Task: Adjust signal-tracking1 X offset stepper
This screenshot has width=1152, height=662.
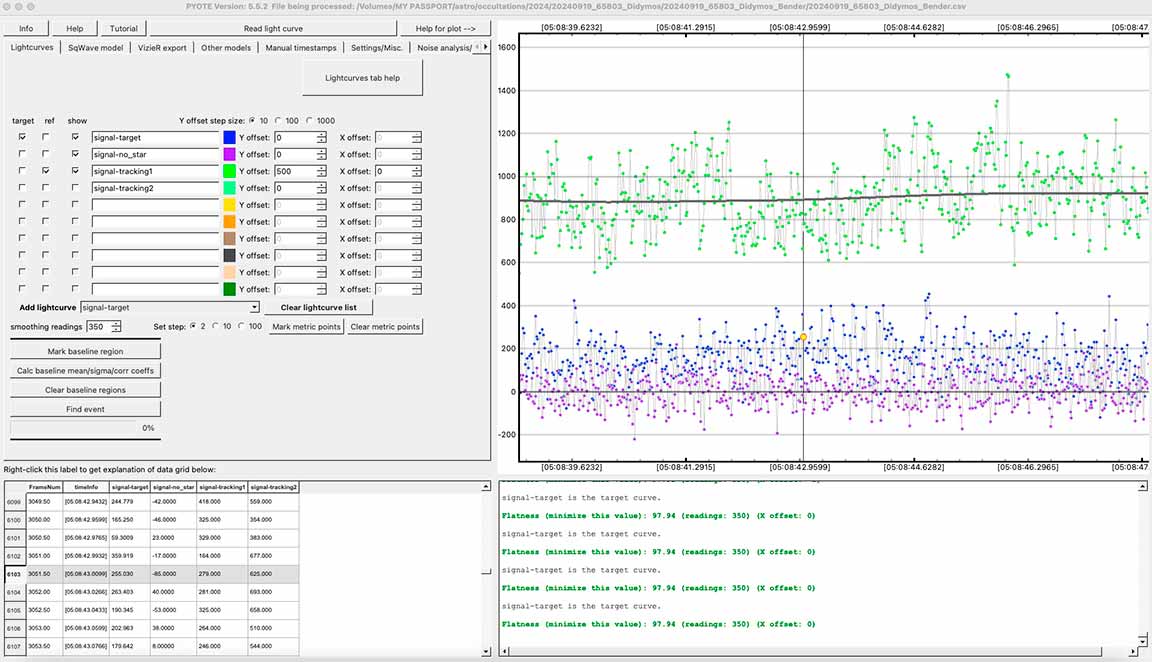Action: [x=417, y=171]
